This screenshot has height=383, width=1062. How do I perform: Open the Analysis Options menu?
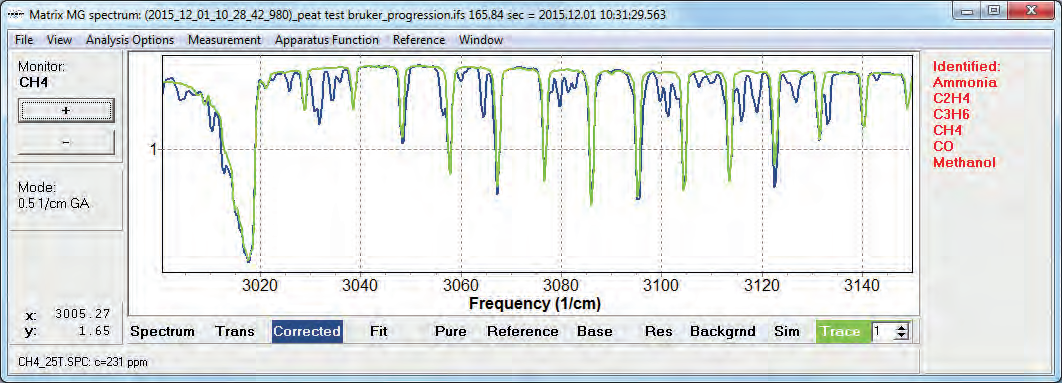pos(130,40)
